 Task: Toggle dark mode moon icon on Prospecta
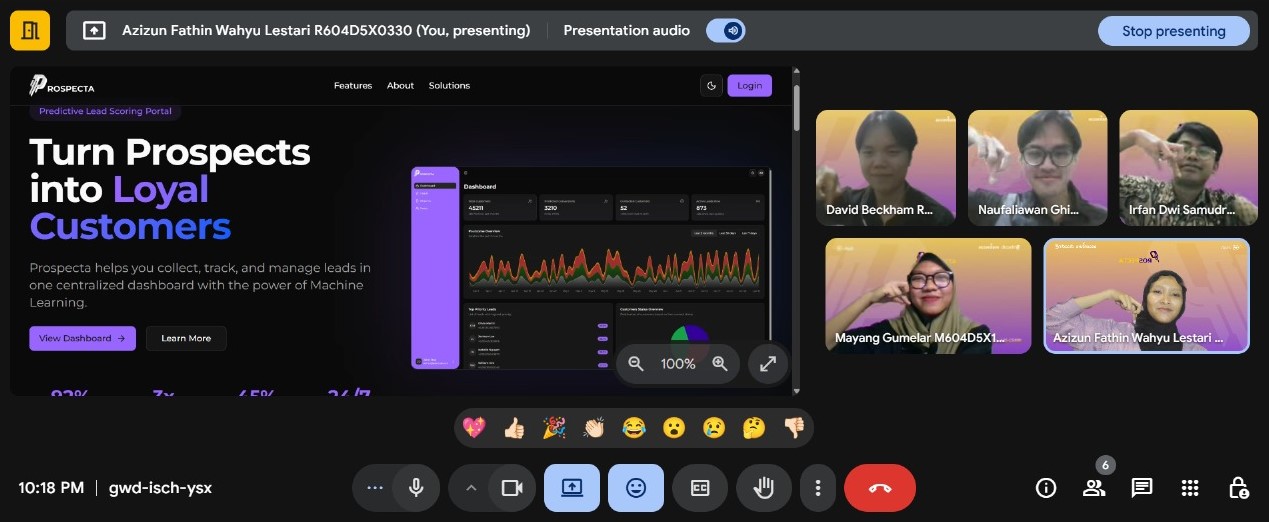click(712, 86)
